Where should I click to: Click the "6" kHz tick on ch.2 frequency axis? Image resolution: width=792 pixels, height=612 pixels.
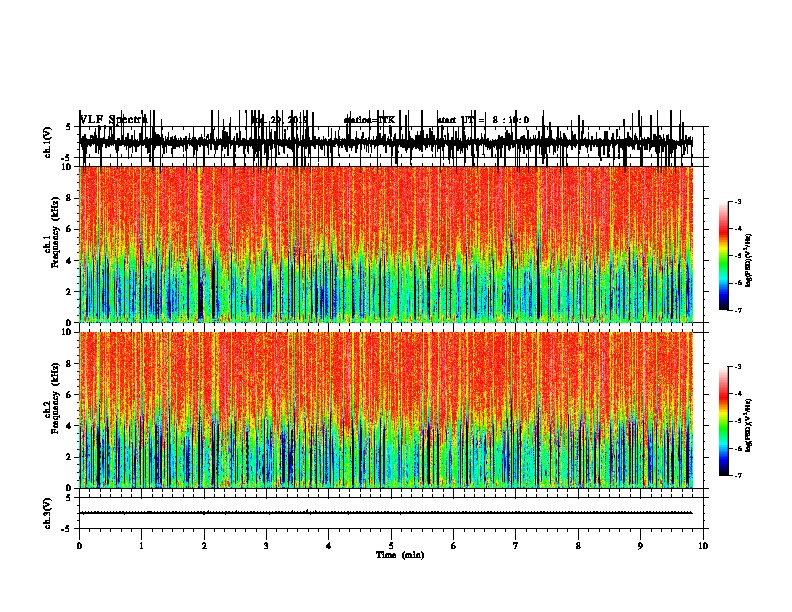tap(70, 395)
